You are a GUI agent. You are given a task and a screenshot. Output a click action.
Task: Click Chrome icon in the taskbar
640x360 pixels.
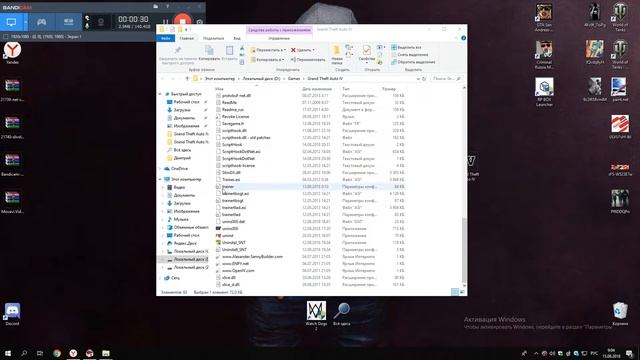57,353
